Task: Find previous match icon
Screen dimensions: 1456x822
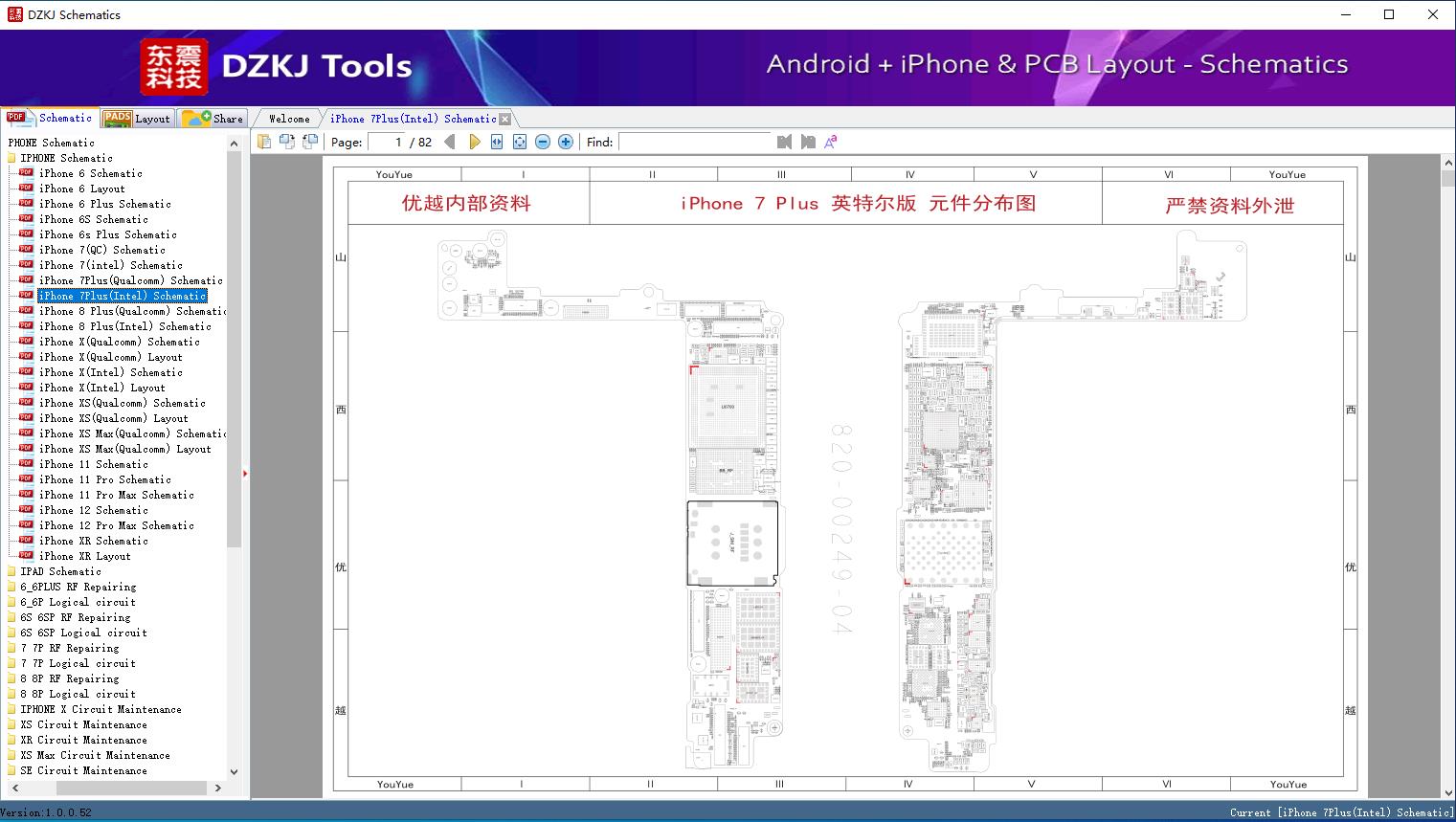Action: [x=784, y=142]
